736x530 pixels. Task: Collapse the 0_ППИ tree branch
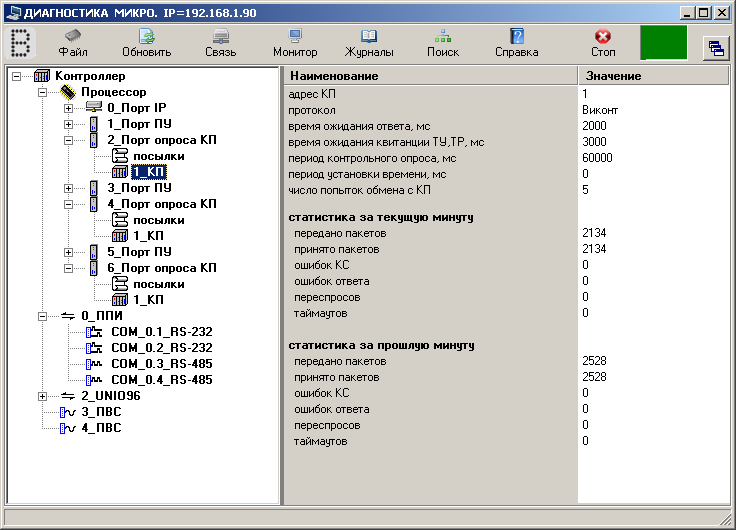43,316
